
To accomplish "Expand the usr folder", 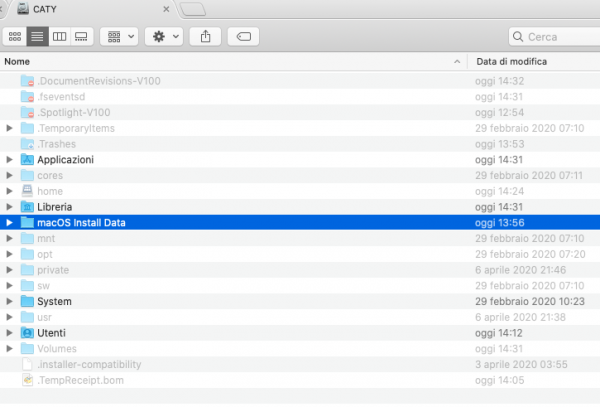I will click(10, 317).
